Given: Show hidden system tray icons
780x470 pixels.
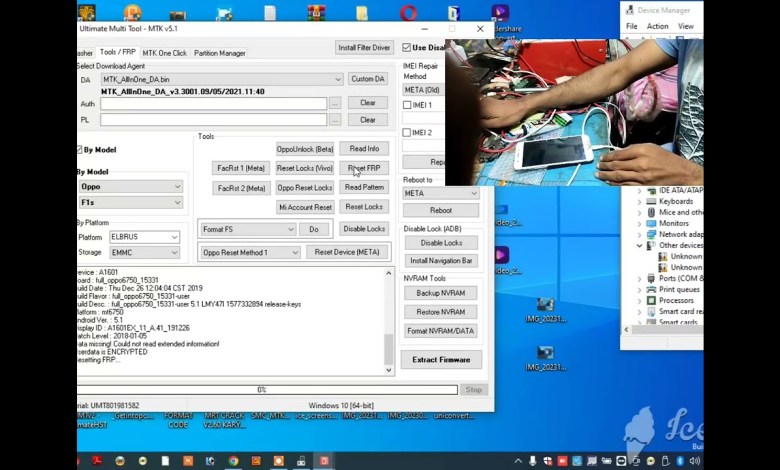Looking at the screenshot, I should coord(518,461).
